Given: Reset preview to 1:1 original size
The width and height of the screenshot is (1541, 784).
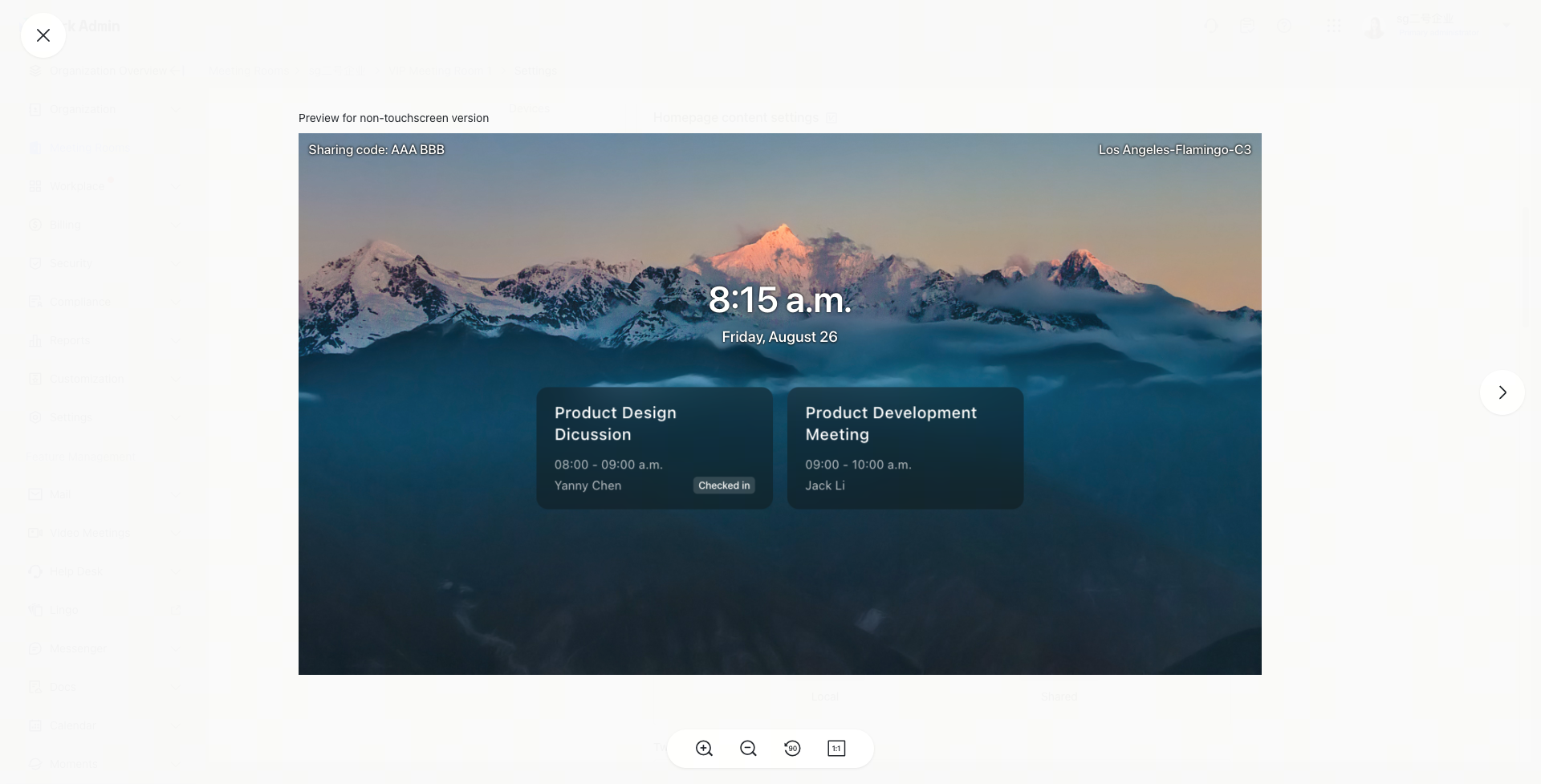Looking at the screenshot, I should [836, 749].
